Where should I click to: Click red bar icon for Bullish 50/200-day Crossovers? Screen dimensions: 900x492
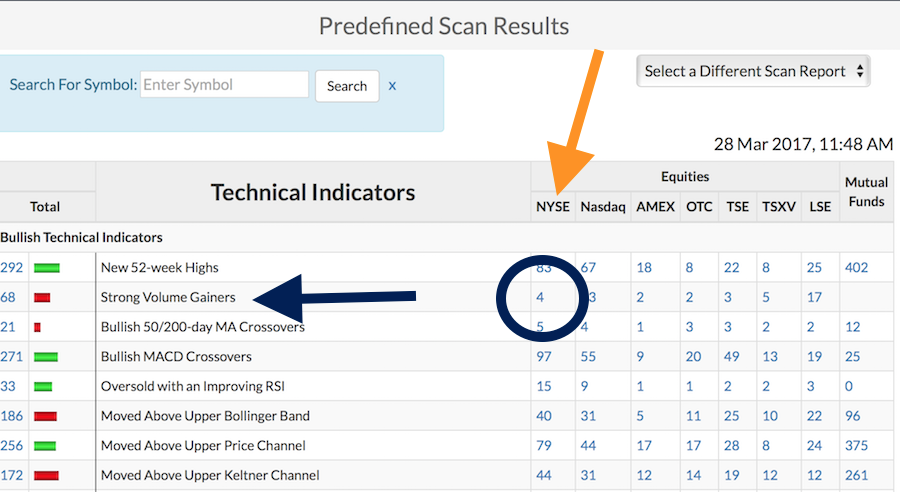[37, 327]
